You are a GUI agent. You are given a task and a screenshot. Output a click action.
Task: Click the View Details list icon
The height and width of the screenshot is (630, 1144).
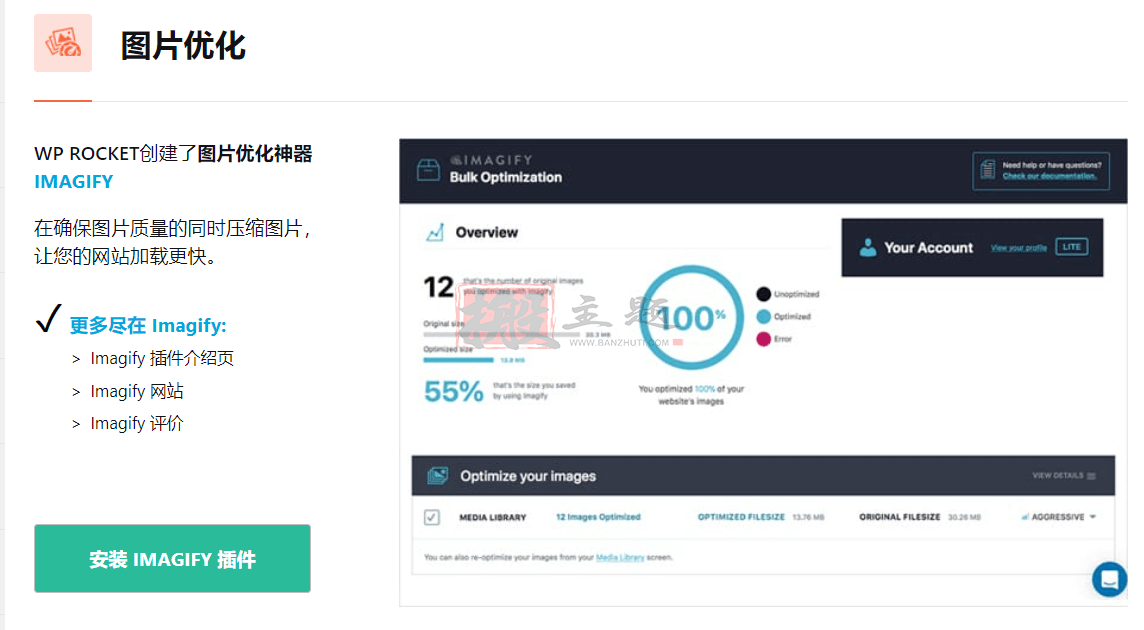pyautogui.click(x=1091, y=476)
